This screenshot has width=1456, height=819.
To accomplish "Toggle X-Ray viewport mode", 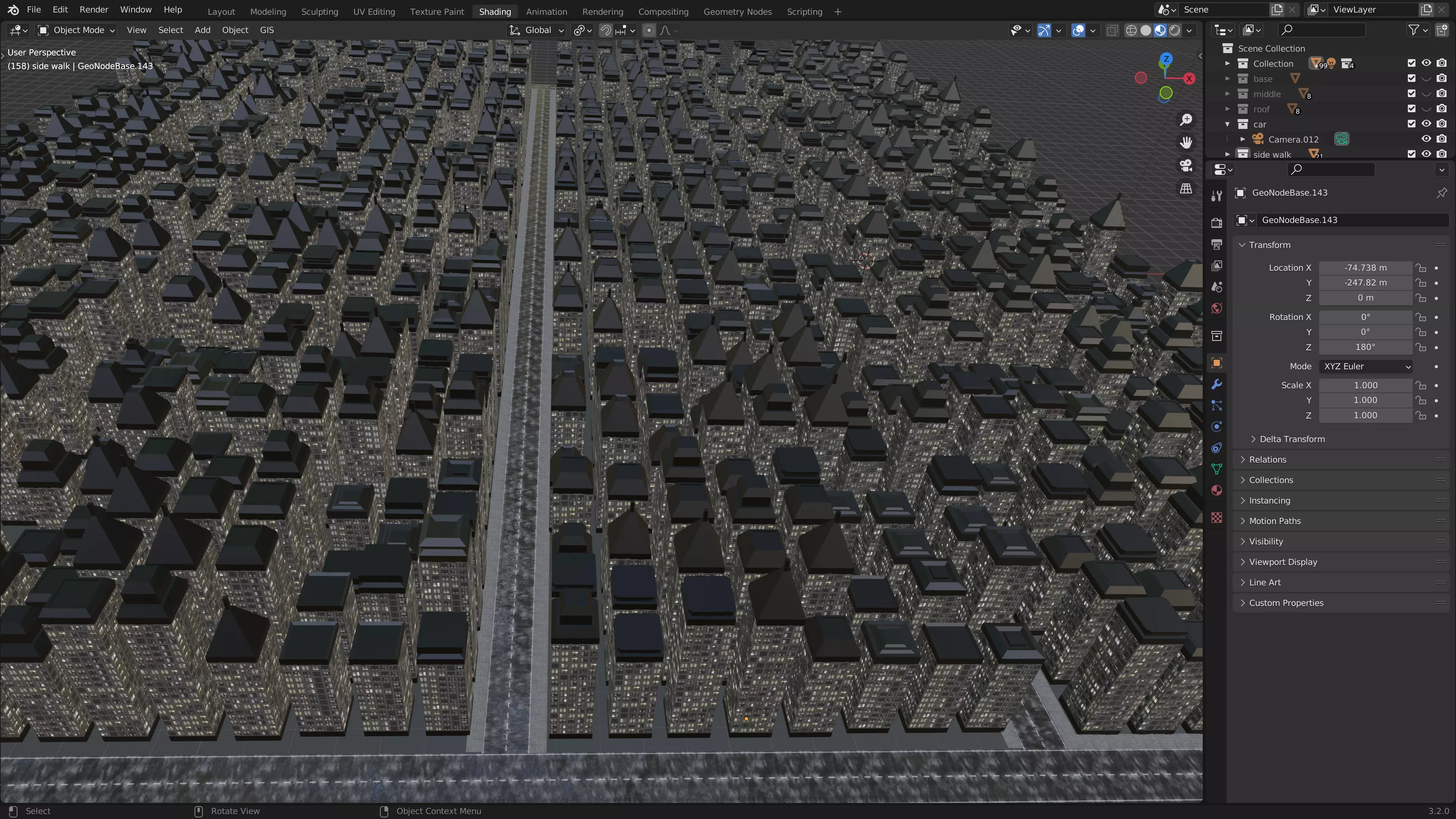I will [x=1112, y=30].
